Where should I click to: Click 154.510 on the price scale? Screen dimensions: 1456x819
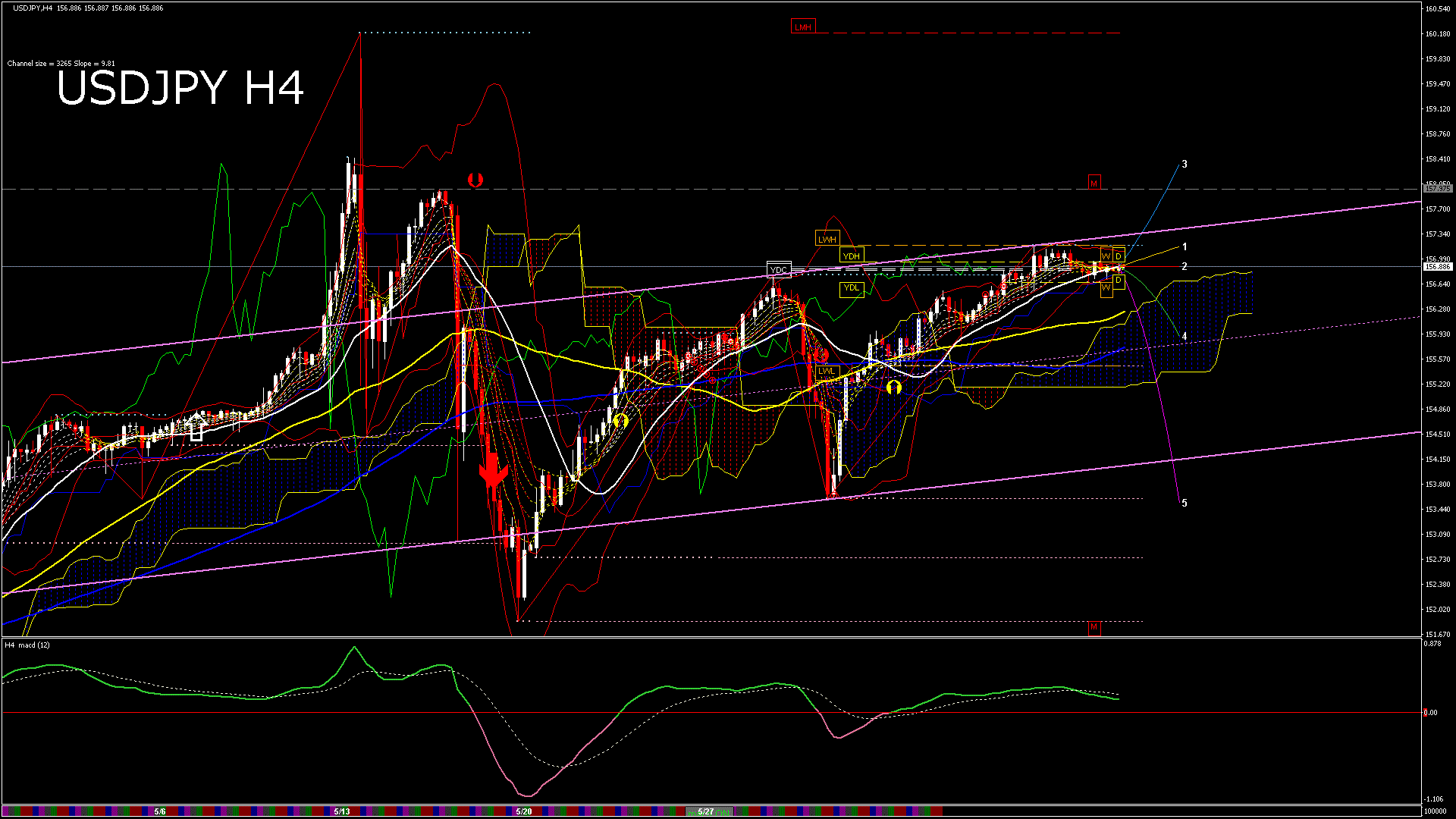click(x=1438, y=435)
